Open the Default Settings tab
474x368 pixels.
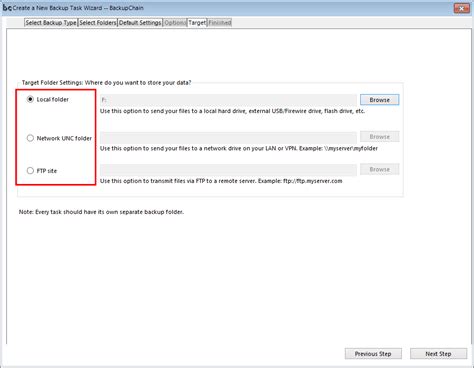point(140,23)
